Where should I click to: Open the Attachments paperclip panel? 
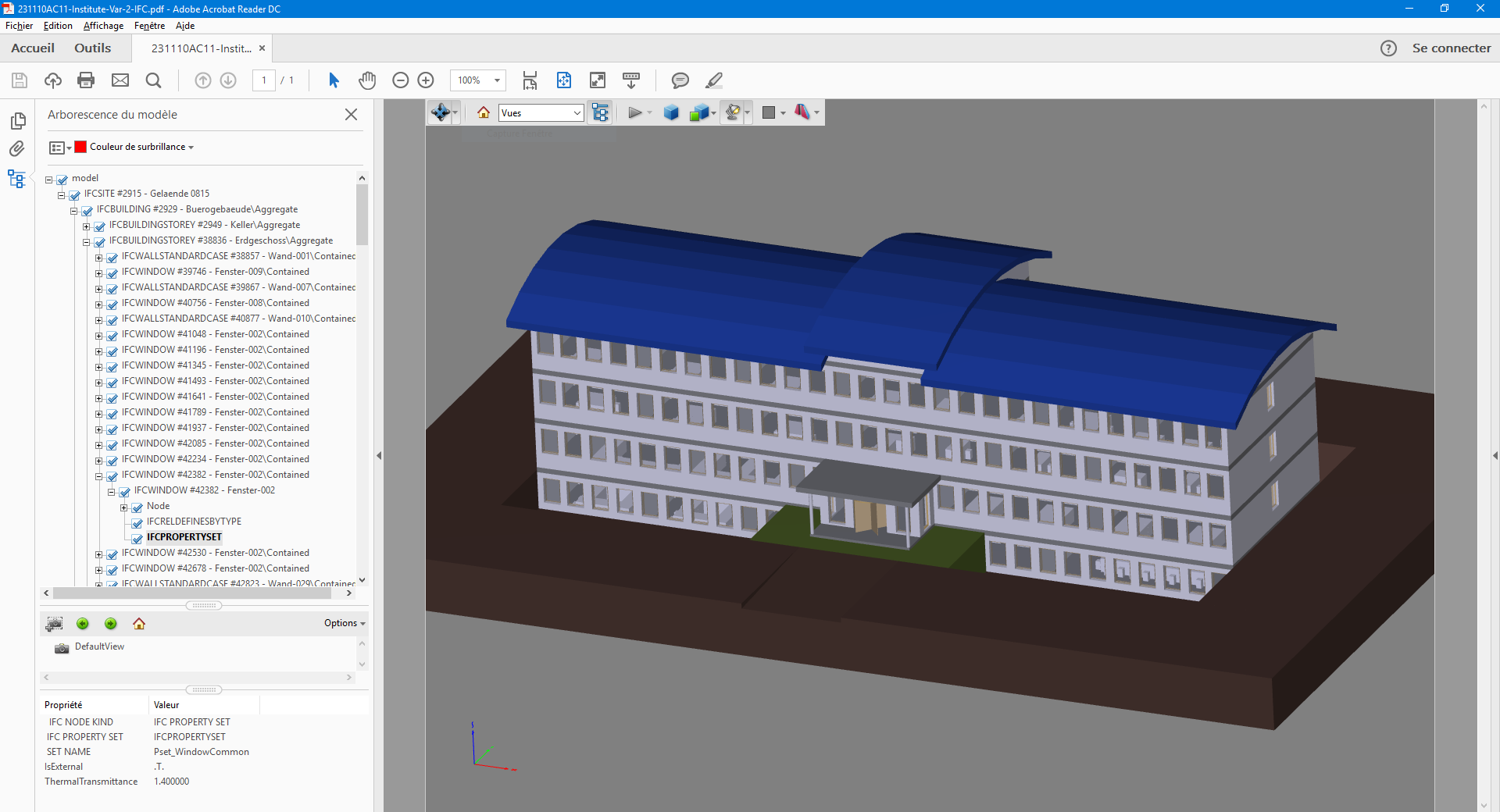pyautogui.click(x=17, y=148)
